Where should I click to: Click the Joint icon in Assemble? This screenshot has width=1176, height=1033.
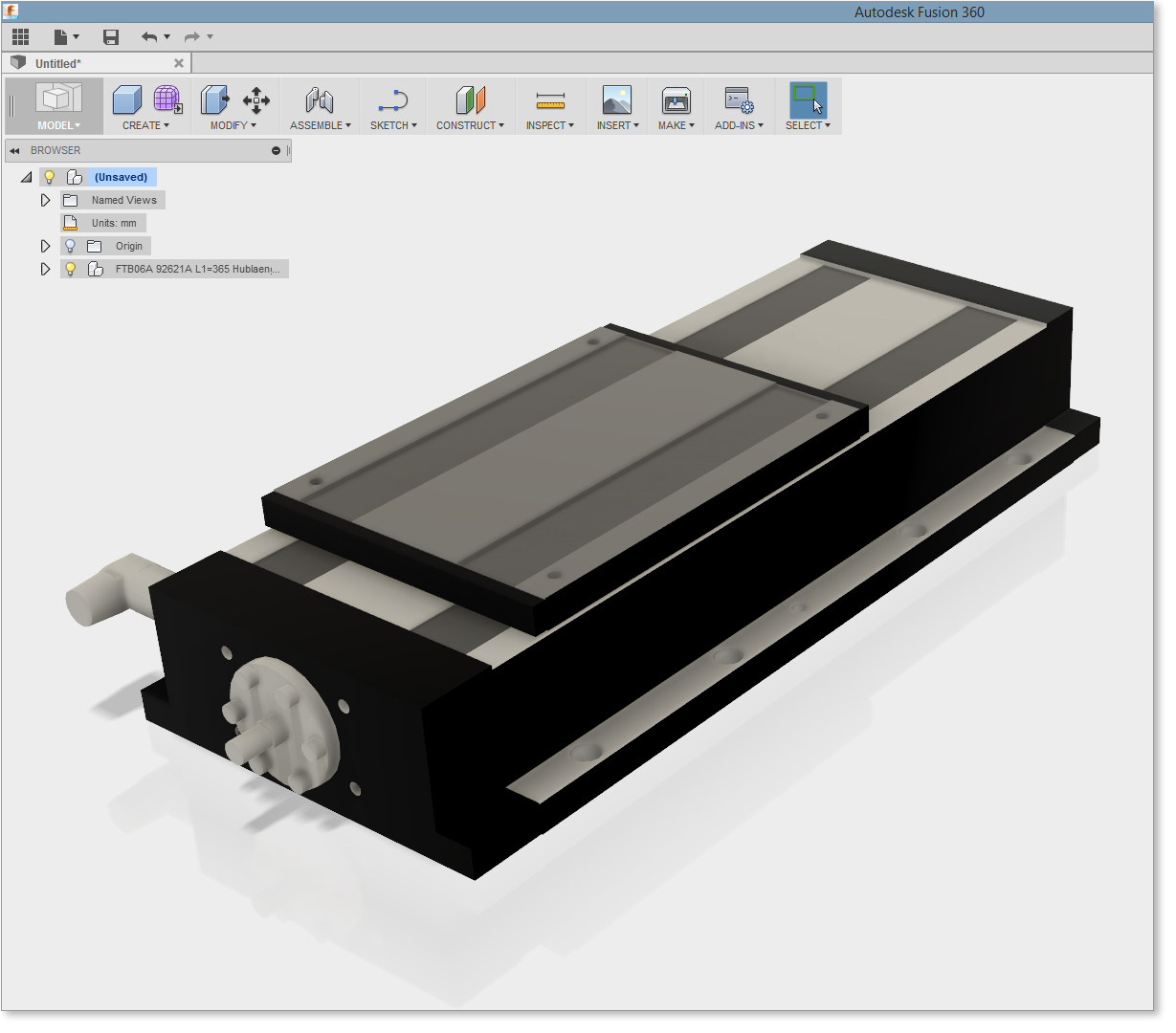click(319, 100)
